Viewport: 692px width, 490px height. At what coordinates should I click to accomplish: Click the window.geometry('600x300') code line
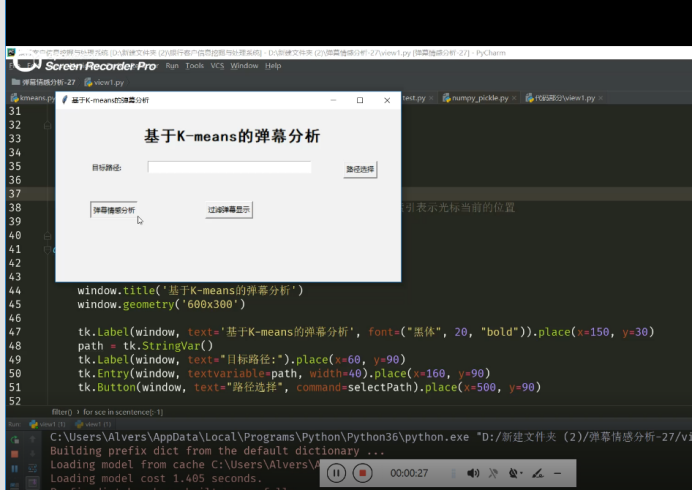[162, 305]
